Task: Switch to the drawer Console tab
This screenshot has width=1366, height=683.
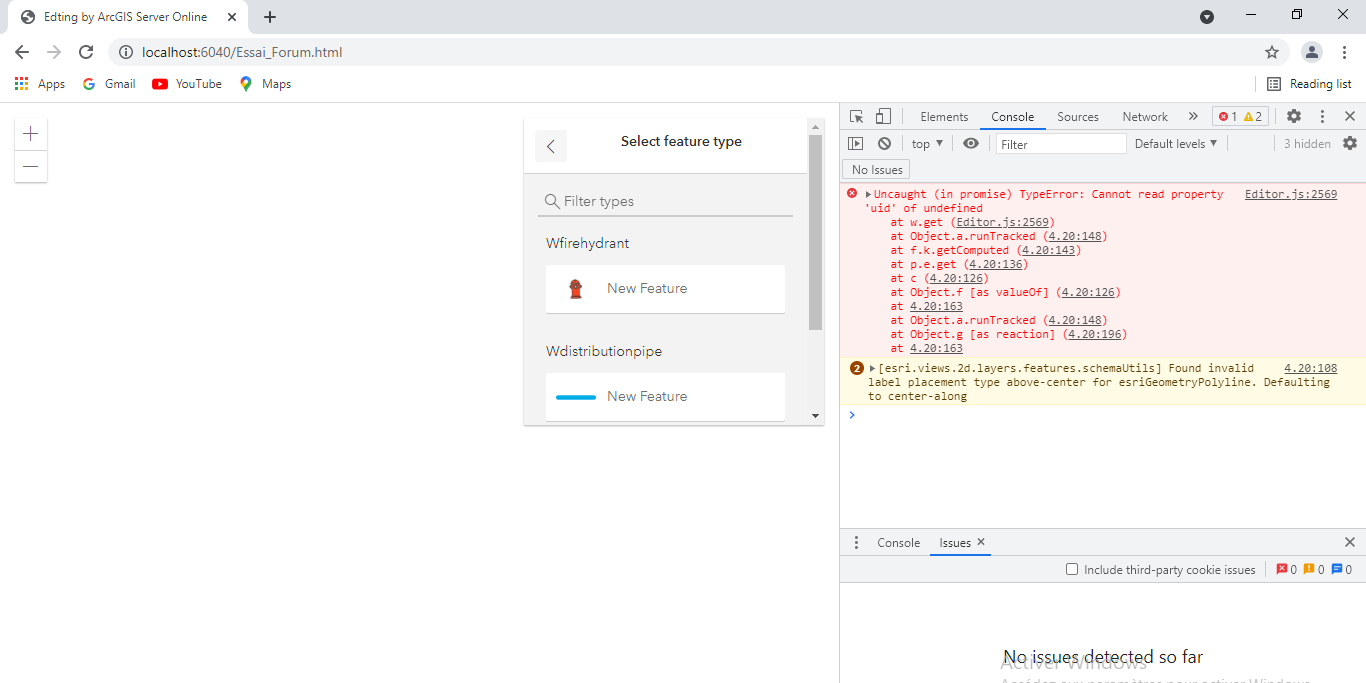Action: [x=898, y=543]
